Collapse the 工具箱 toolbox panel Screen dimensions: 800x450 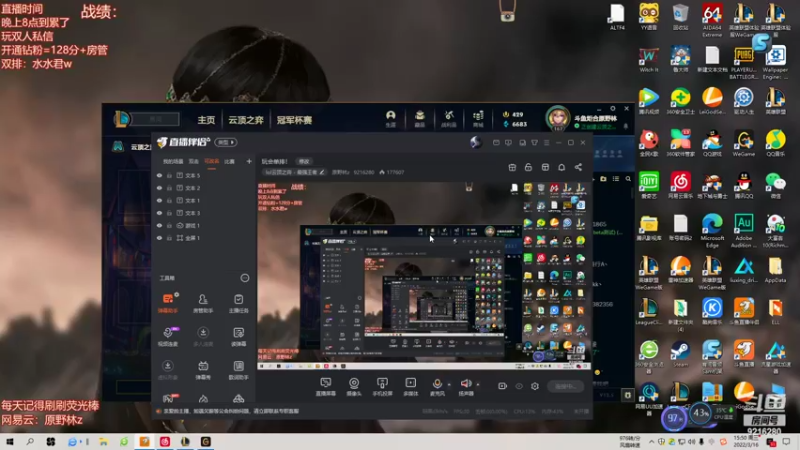coord(245,278)
